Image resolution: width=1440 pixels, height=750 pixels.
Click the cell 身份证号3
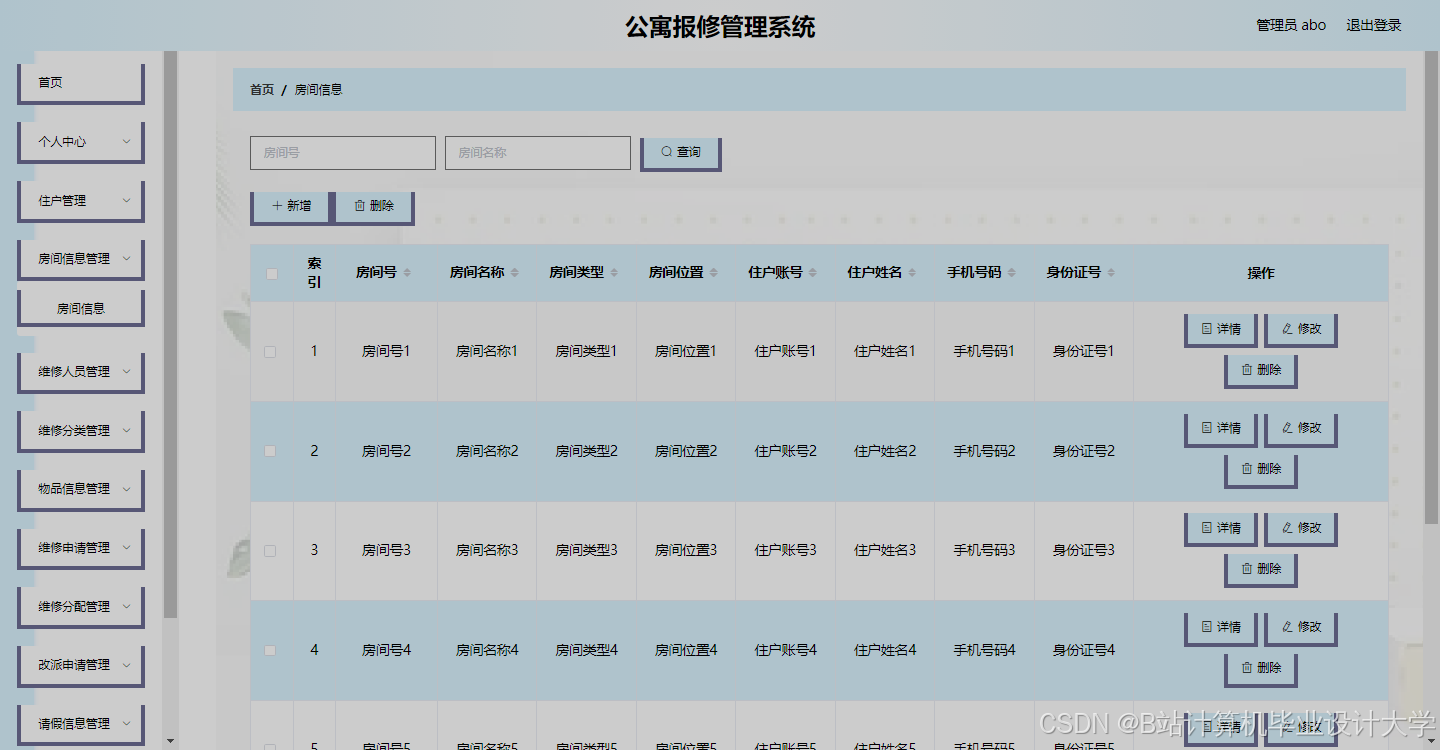pos(1084,551)
